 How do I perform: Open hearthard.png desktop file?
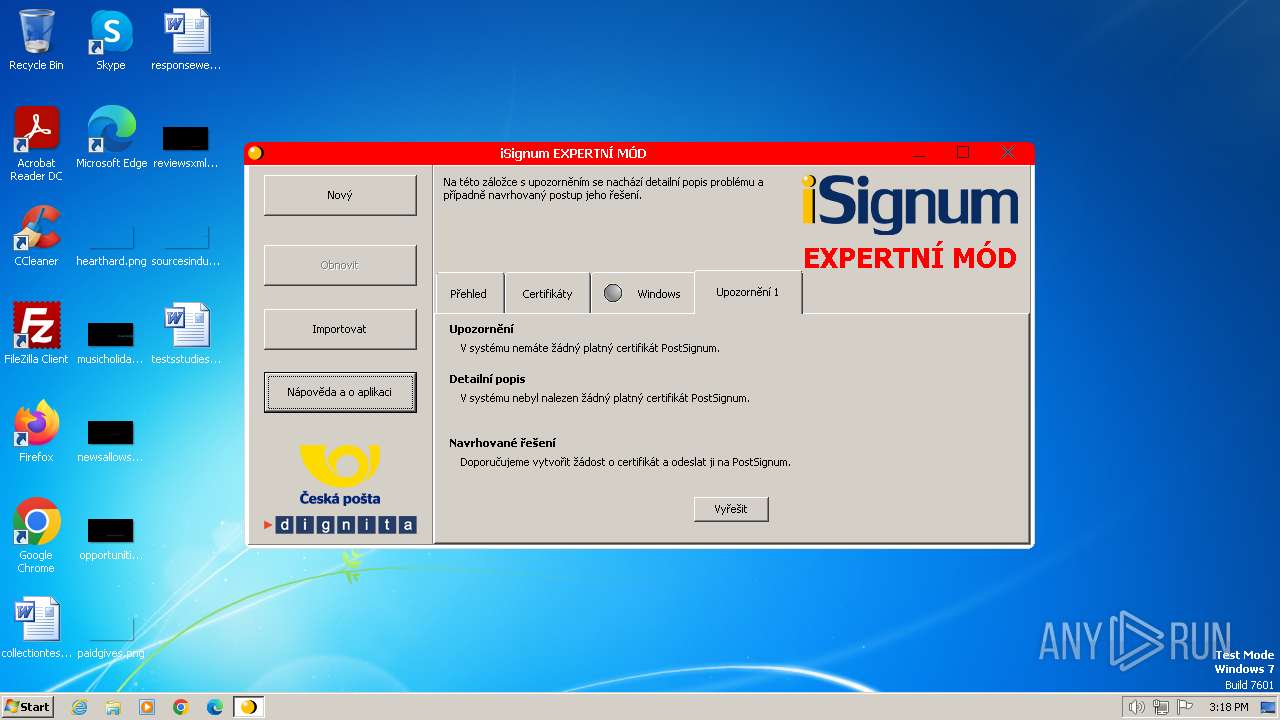tap(111, 242)
